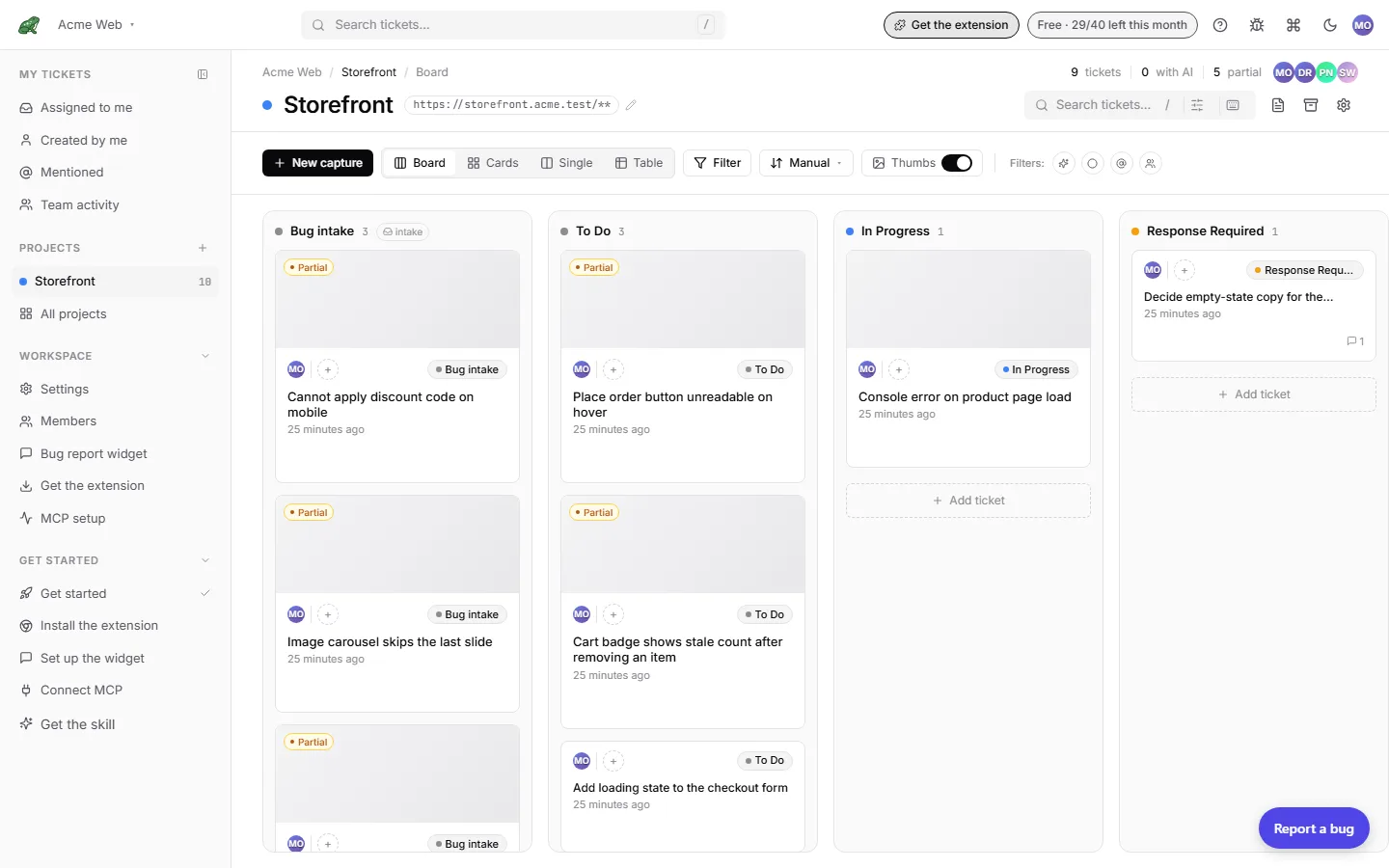This screenshot has width=1389, height=868.
Task: Click Get the extension button in header
Action: coord(951,25)
